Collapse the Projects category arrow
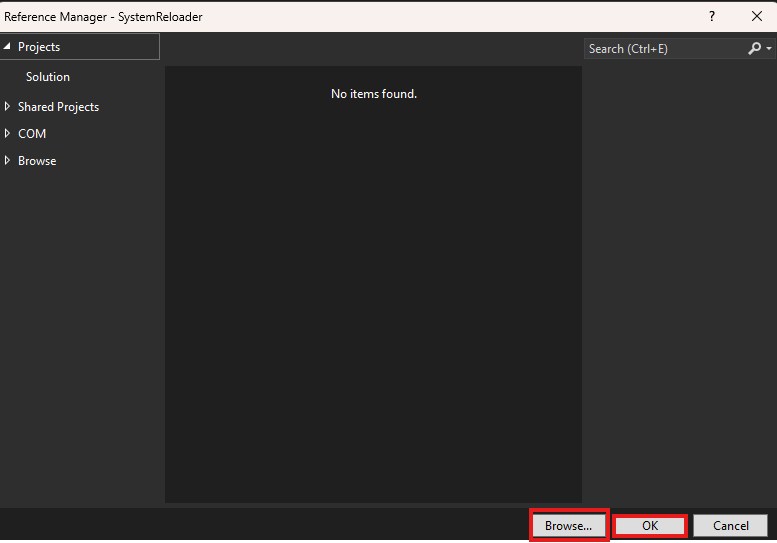777x543 pixels. pyautogui.click(x=8, y=47)
